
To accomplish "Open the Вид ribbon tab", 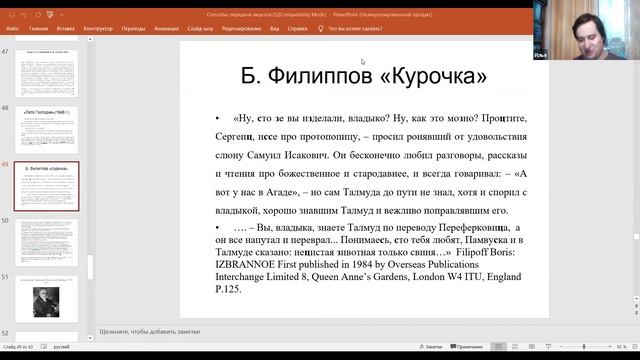I will click(x=274, y=29).
